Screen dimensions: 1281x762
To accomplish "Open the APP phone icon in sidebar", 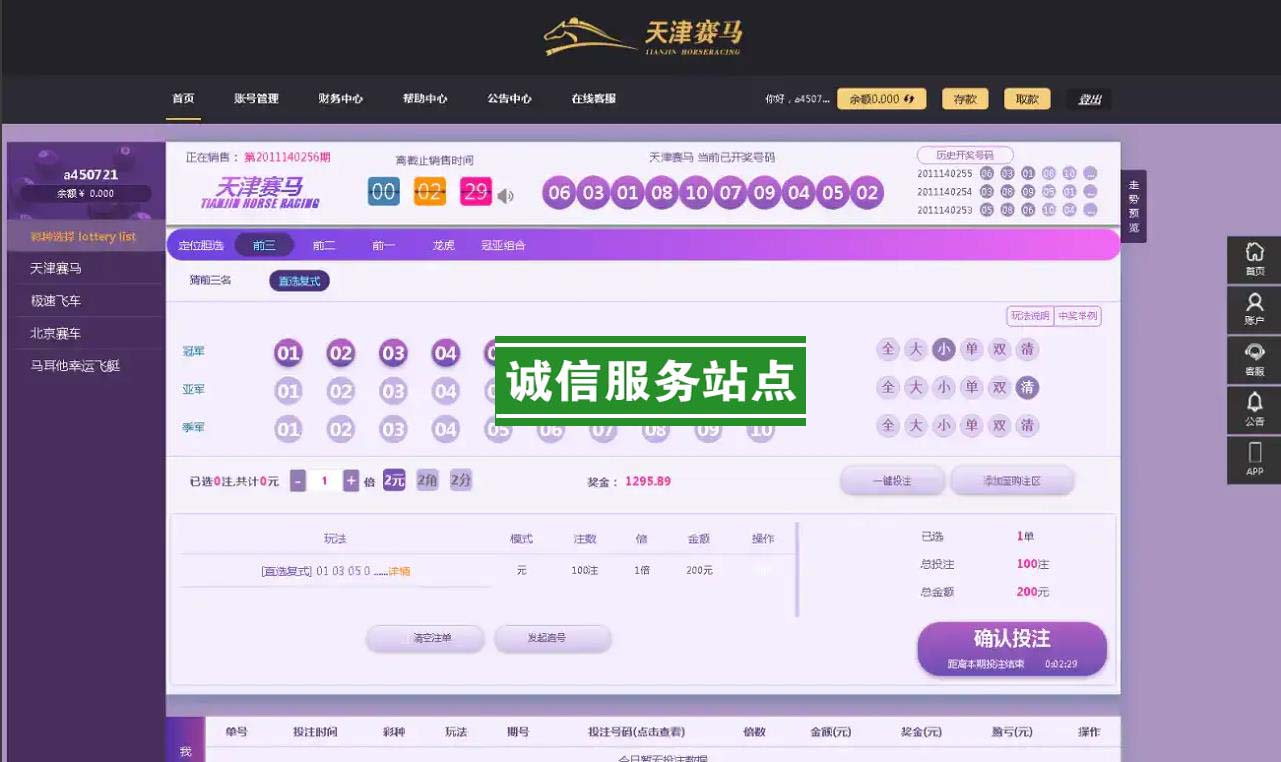I will tap(1254, 460).
